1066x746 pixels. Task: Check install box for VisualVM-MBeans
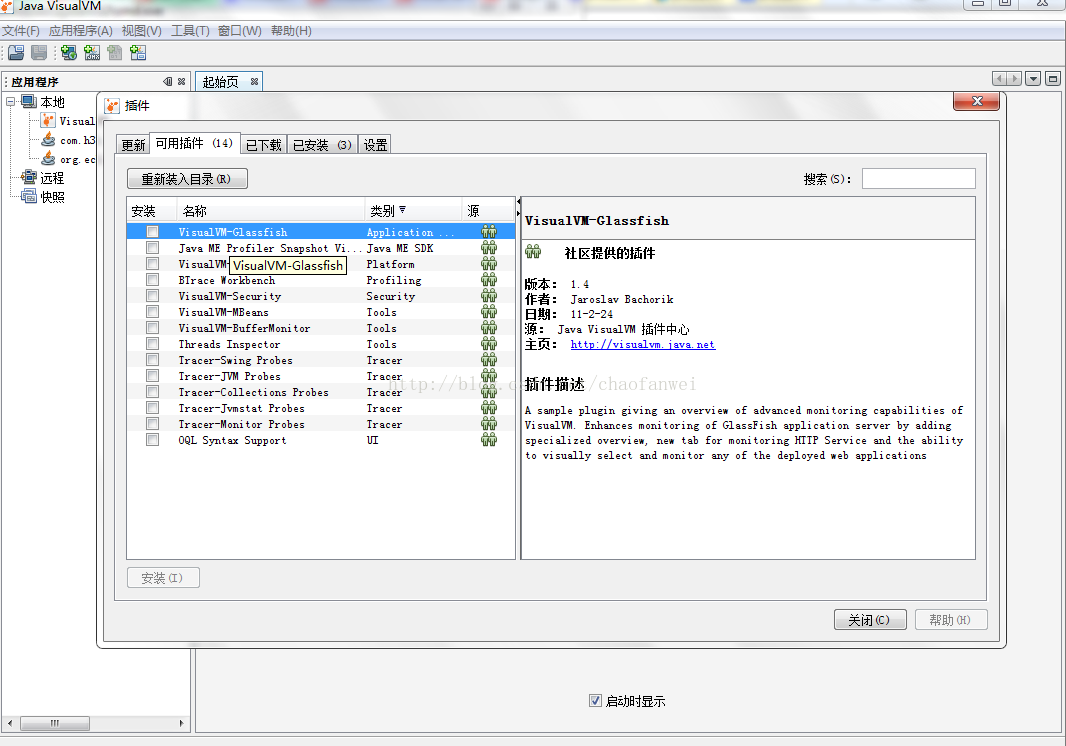[x=152, y=311]
